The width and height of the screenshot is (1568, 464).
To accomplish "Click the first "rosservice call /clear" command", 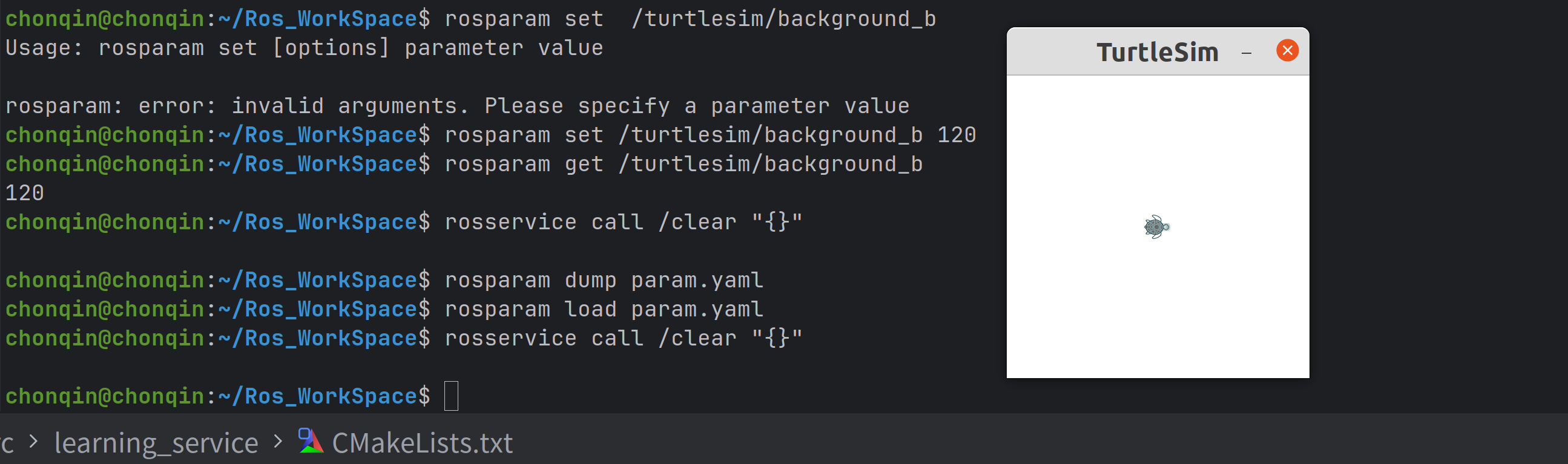I will click(623, 222).
